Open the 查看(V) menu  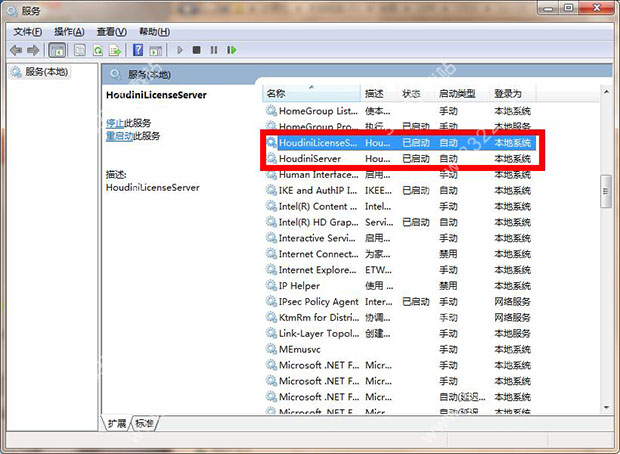[112, 32]
